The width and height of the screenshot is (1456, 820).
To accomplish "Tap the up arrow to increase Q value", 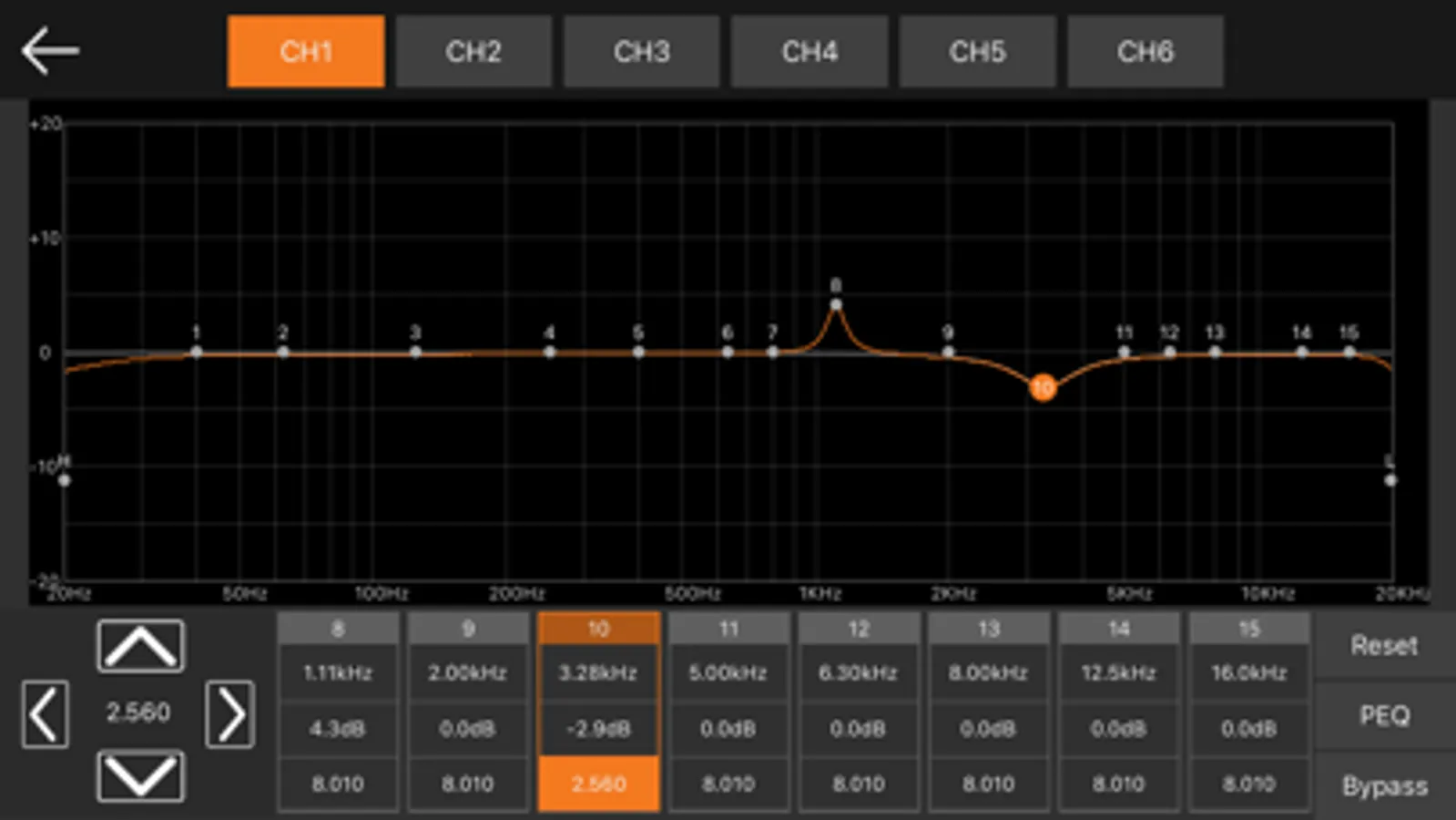I will click(140, 647).
